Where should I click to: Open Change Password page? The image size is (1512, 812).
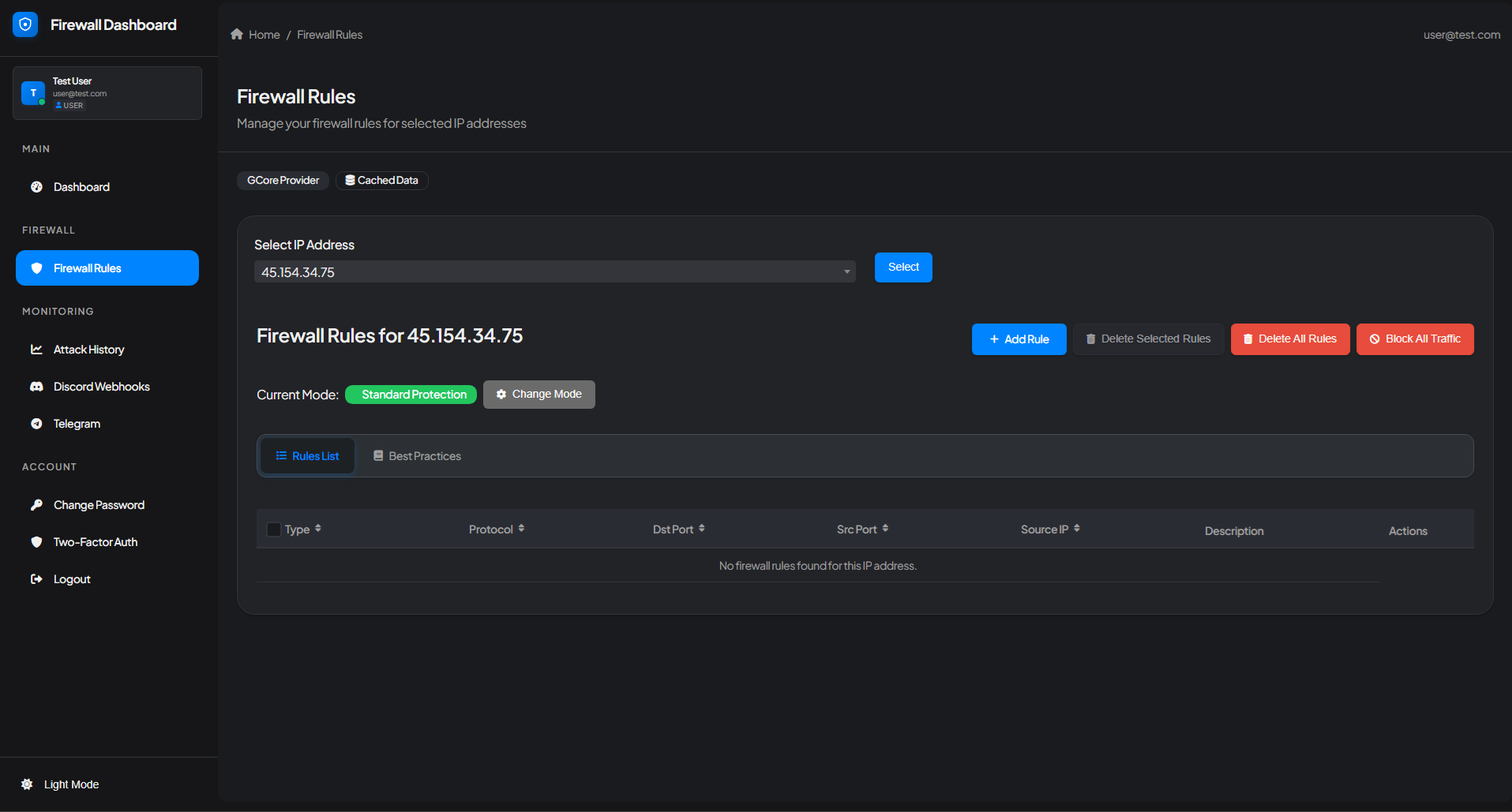point(107,505)
